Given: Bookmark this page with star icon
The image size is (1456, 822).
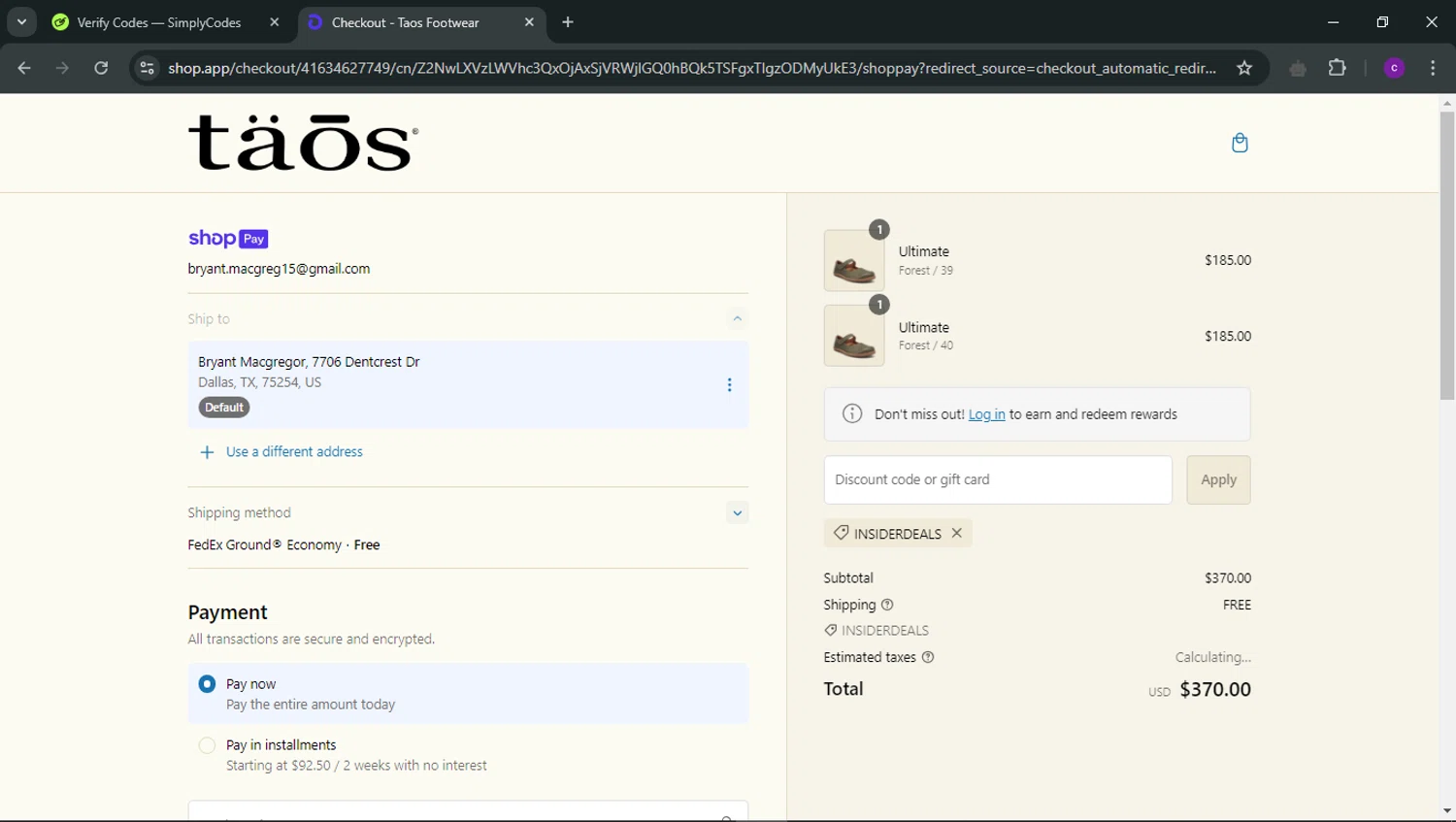Looking at the screenshot, I should pyautogui.click(x=1244, y=68).
